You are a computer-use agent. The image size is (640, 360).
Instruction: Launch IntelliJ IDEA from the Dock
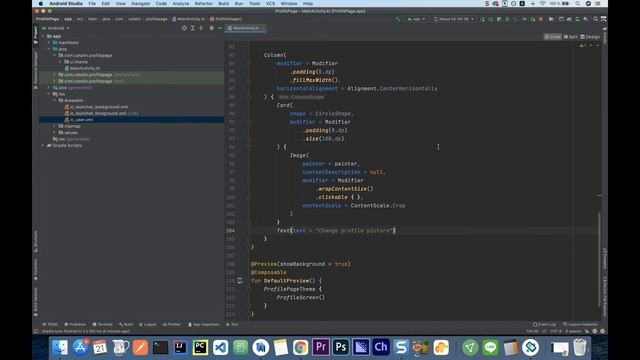[x=180, y=347]
